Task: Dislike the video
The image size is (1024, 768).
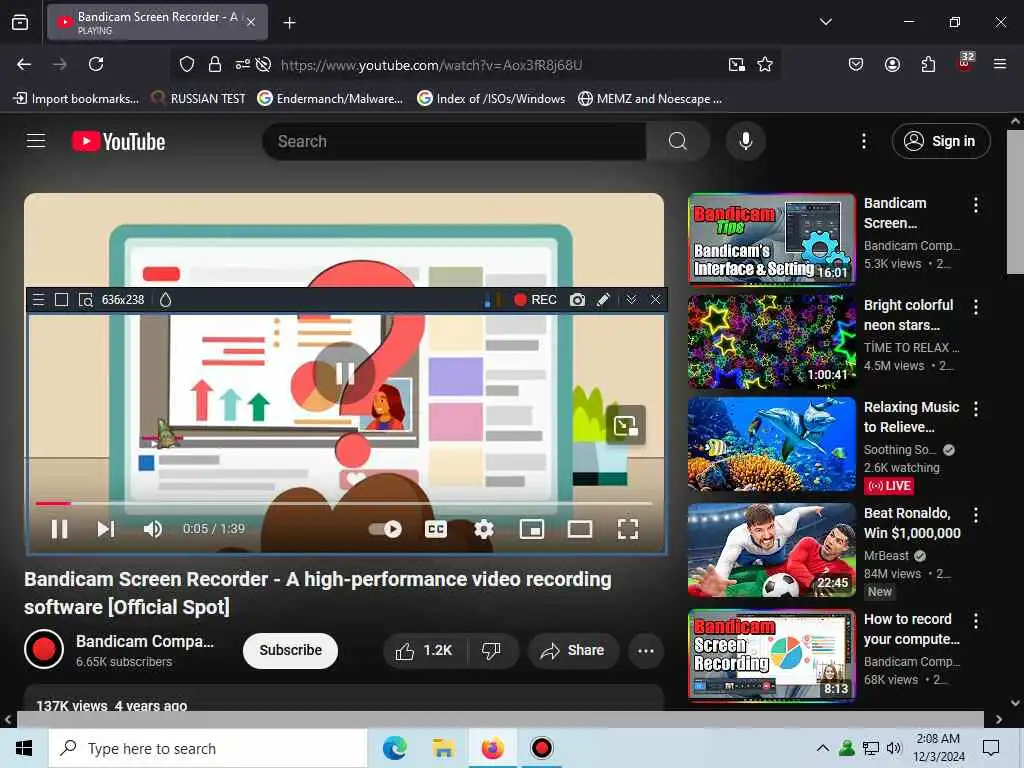Action: pos(492,650)
